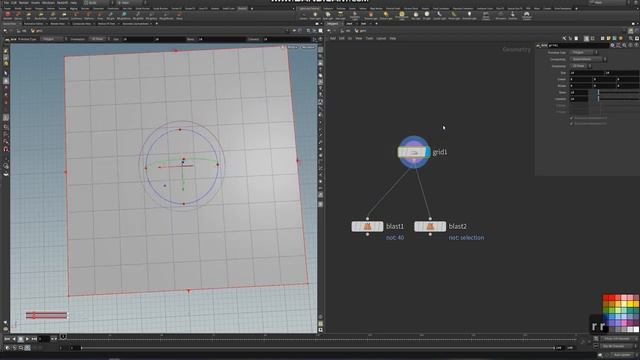The height and width of the screenshot is (360, 640).
Task: Create a Geometry Light from the shelf
Action: tap(355, 16)
